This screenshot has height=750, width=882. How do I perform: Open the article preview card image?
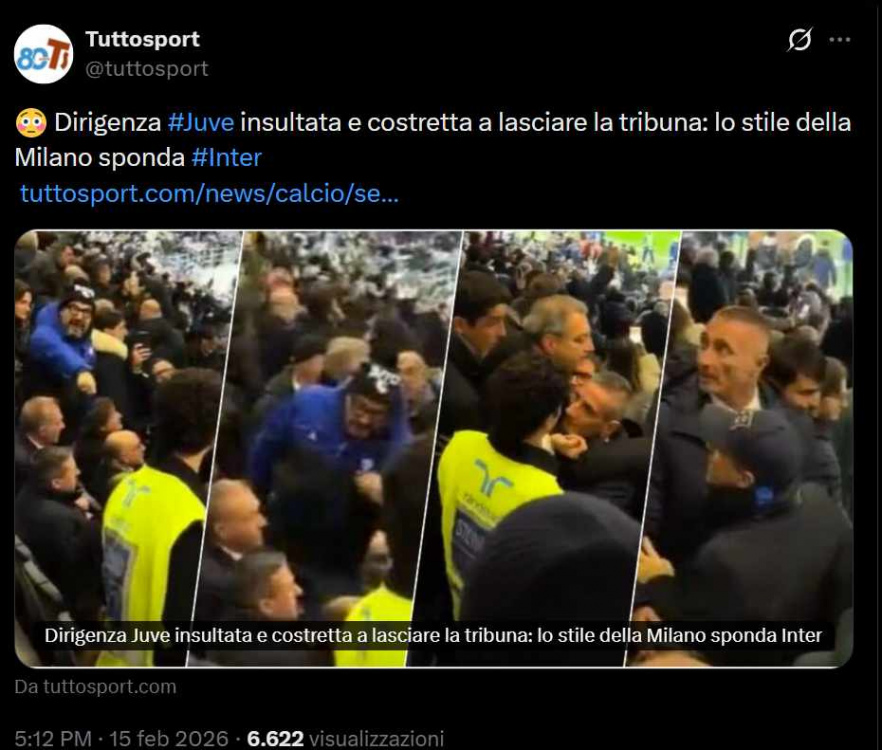coord(434,448)
